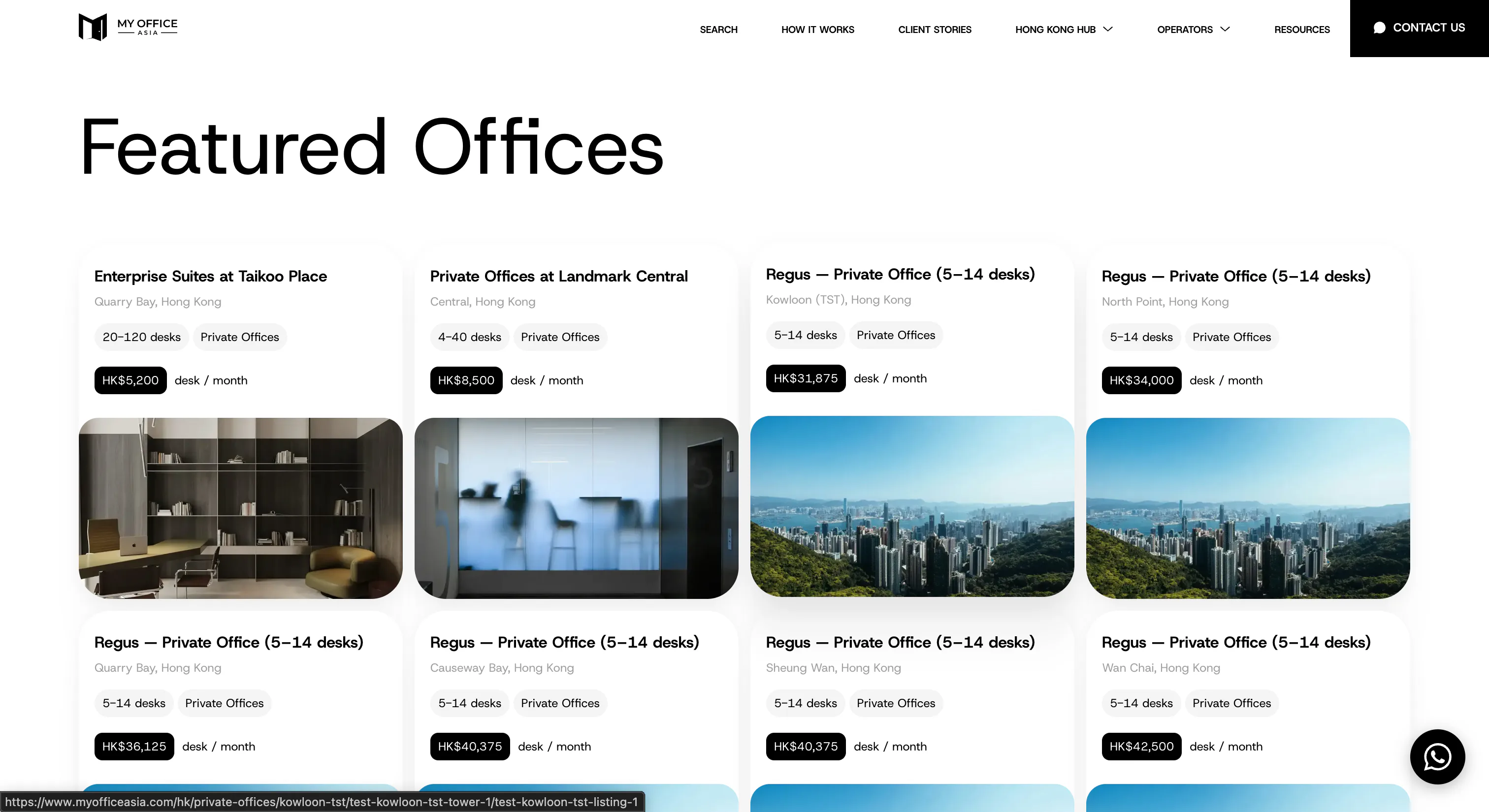1489x812 pixels.
Task: Open the Search menu item
Action: pyautogui.click(x=718, y=30)
